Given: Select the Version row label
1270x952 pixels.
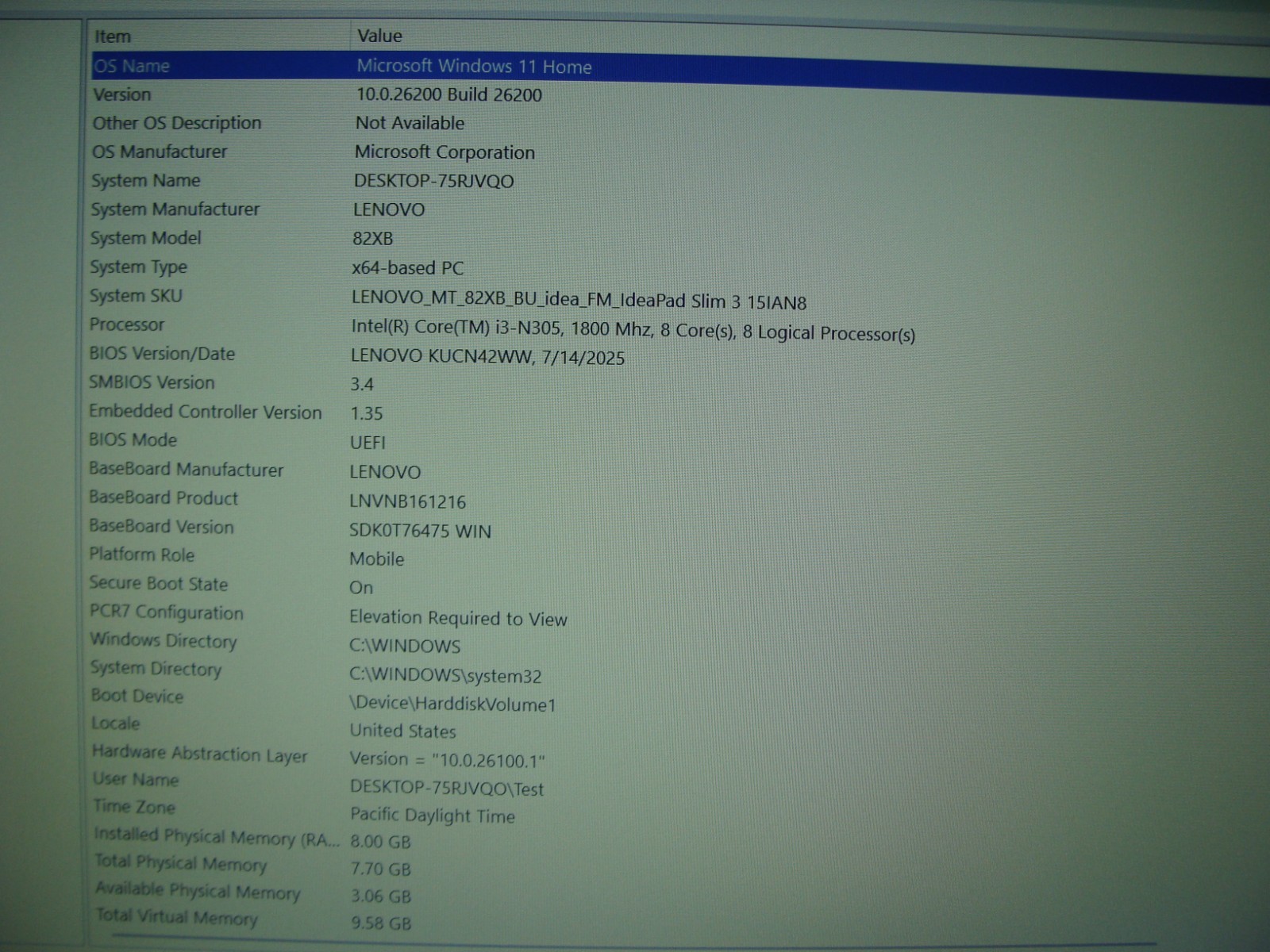Looking at the screenshot, I should click(121, 94).
